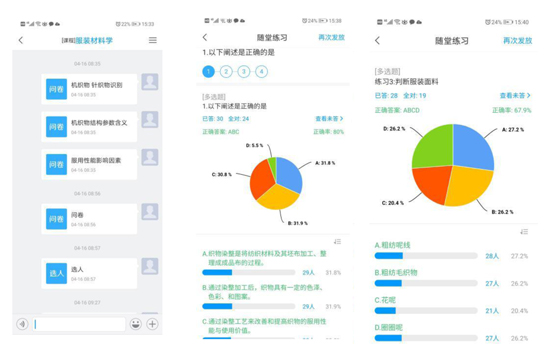Expand 查看未答 in question 1 panel
This screenshot has width=550, height=360.
point(329,119)
